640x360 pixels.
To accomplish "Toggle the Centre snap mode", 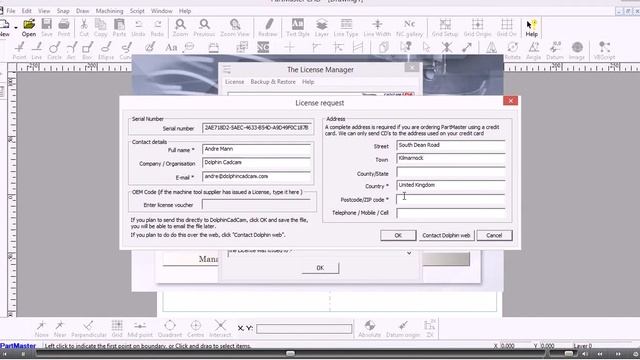I will tap(196, 329).
